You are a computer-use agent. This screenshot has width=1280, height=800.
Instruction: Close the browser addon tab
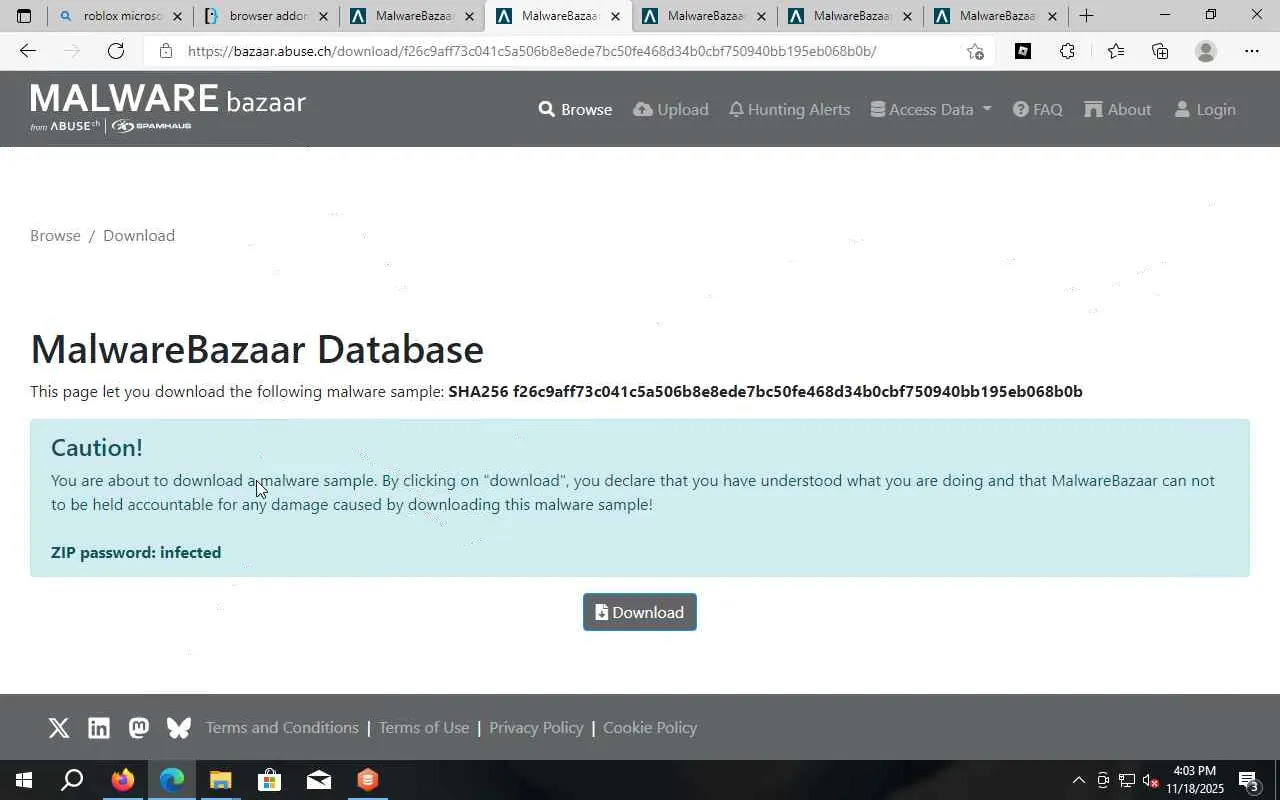(x=323, y=16)
